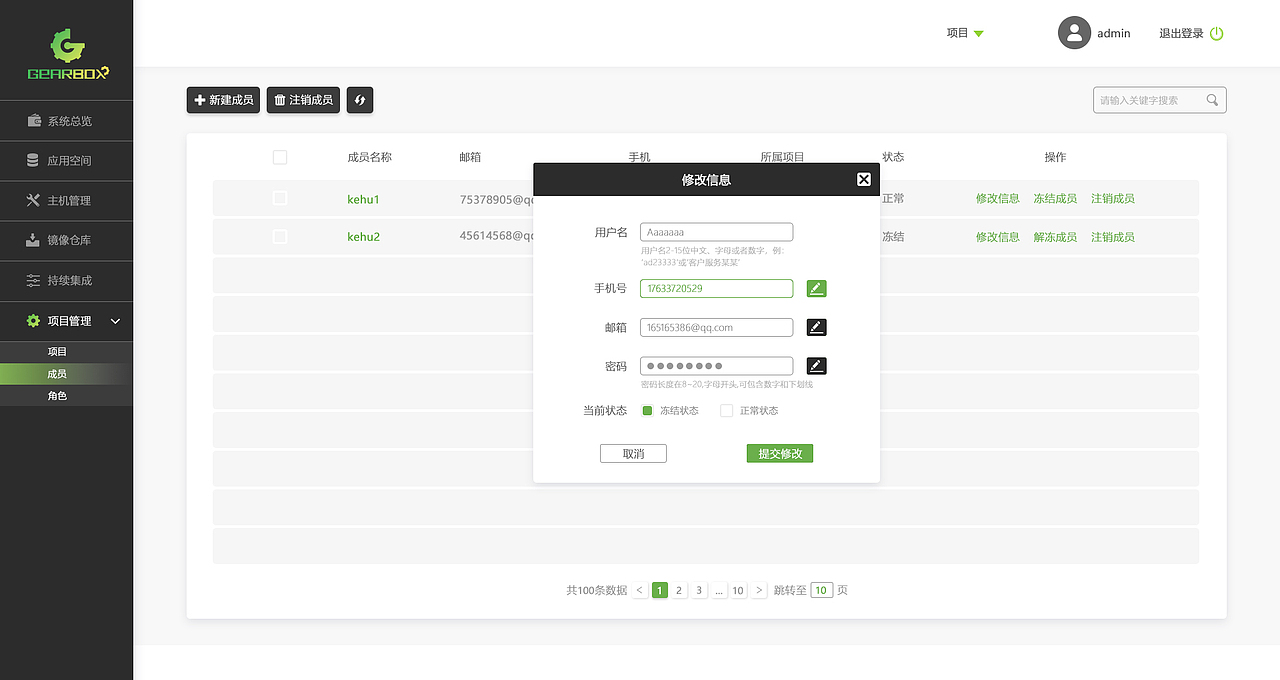Click 注销成员 for kehu1 row

[x=1113, y=199]
